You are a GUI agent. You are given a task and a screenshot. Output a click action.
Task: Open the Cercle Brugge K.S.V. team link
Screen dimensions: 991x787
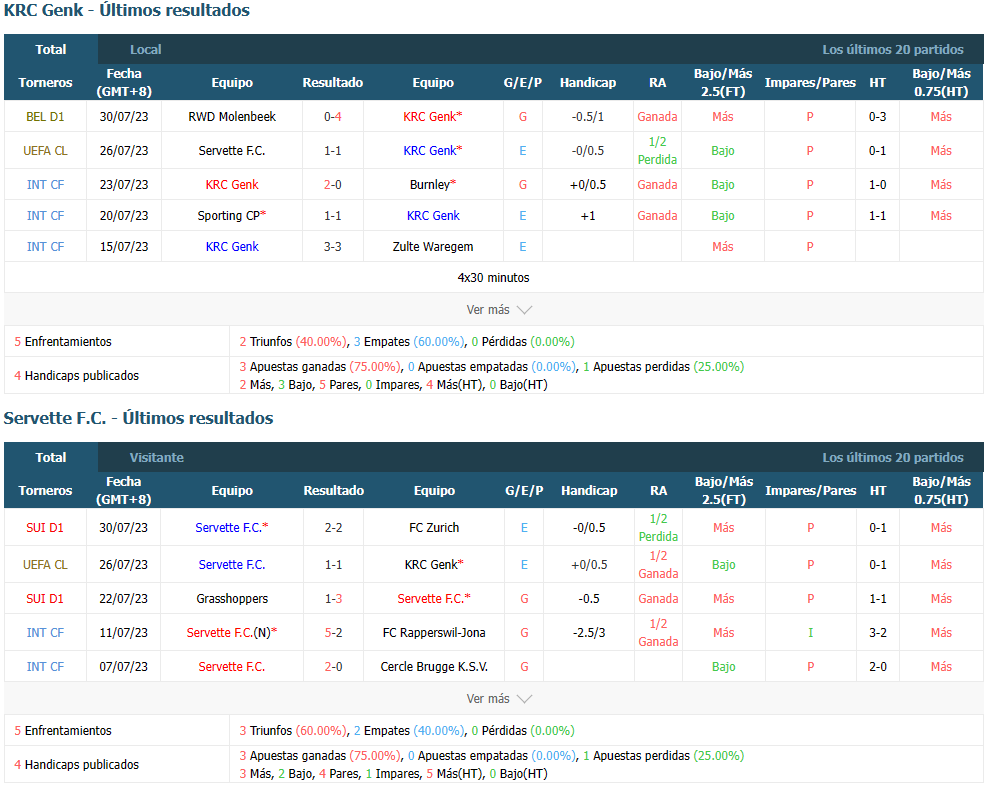pos(434,666)
